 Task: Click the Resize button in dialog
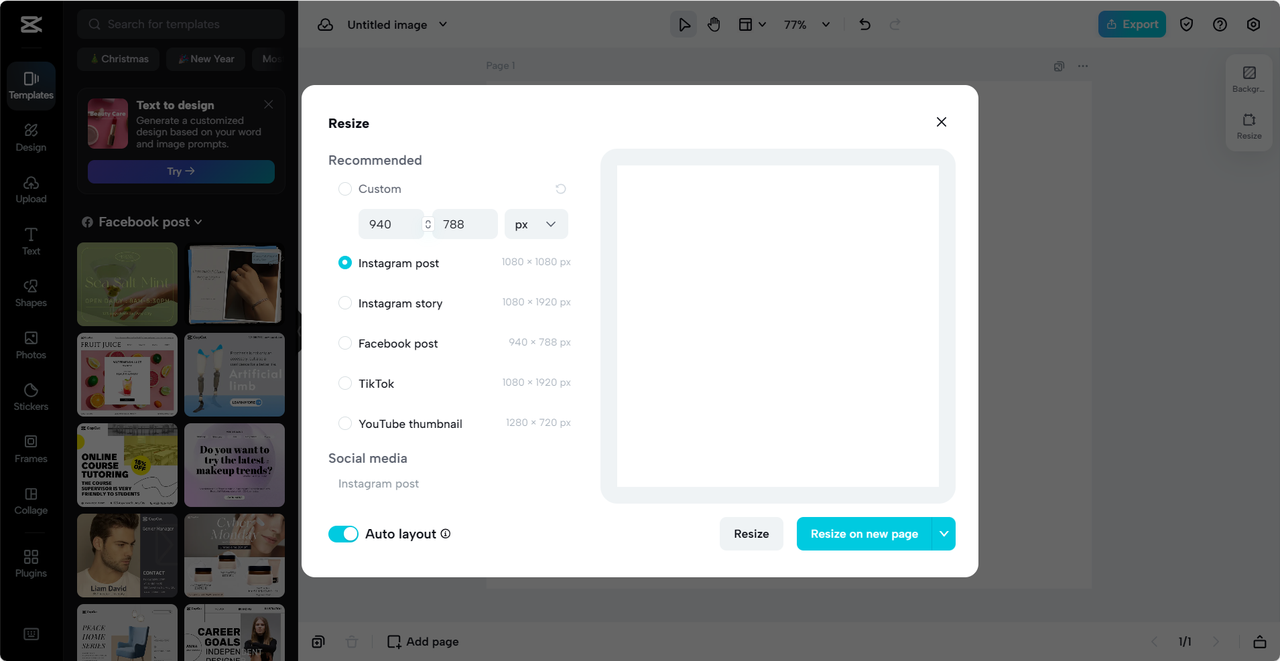[751, 534]
